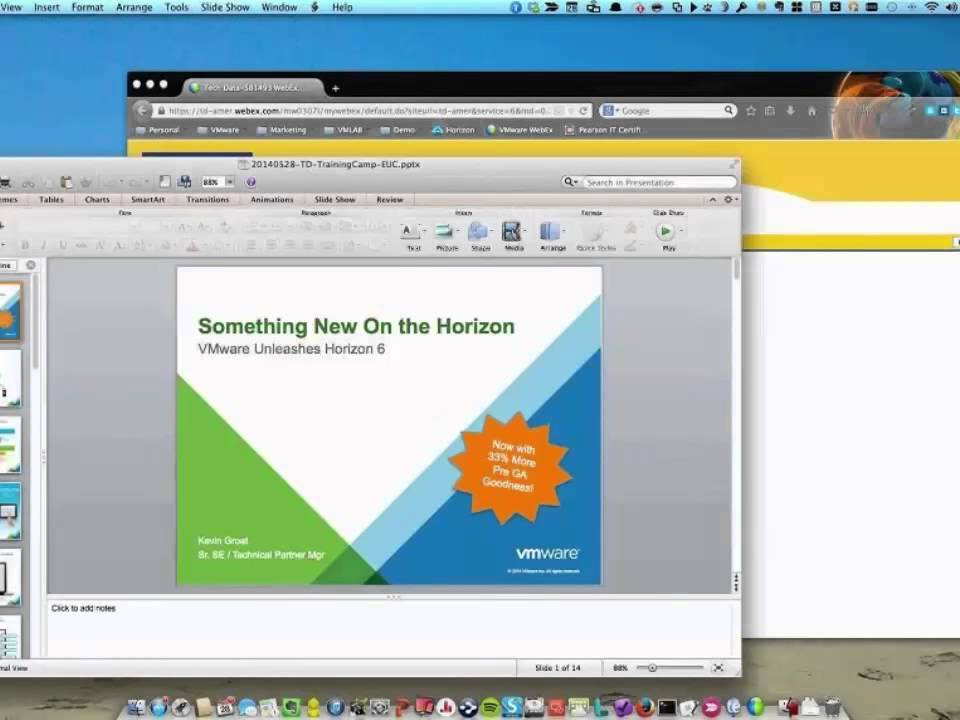
Task: Open the Help menu in menu bar
Action: coord(342,7)
